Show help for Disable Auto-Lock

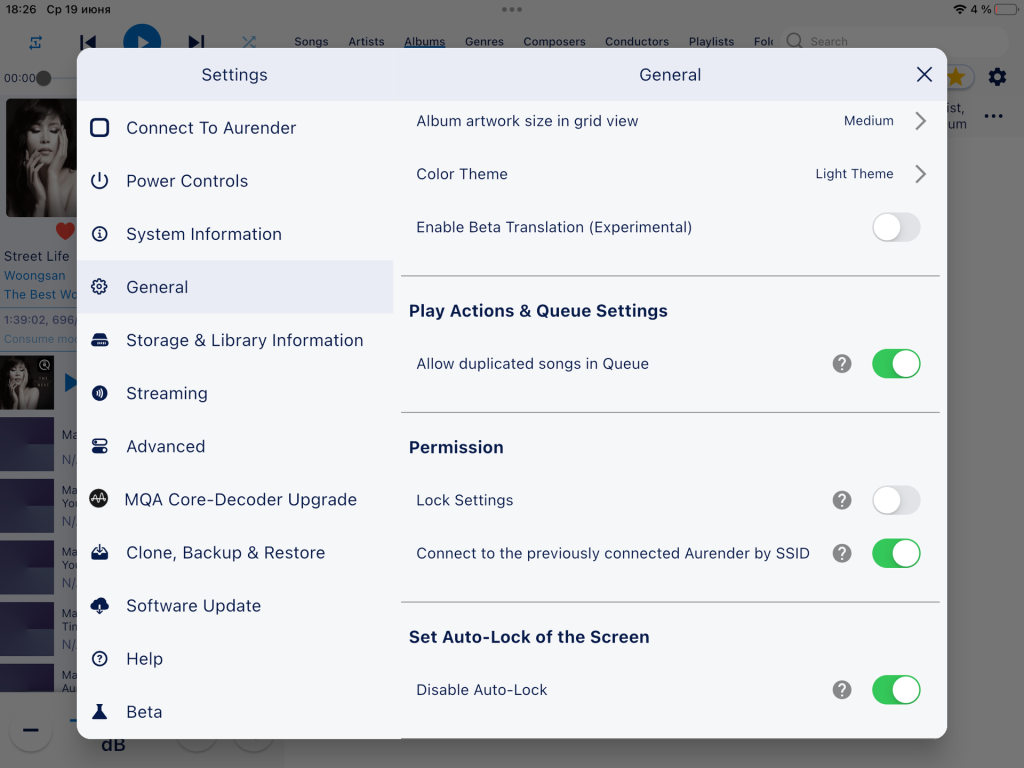tap(842, 690)
